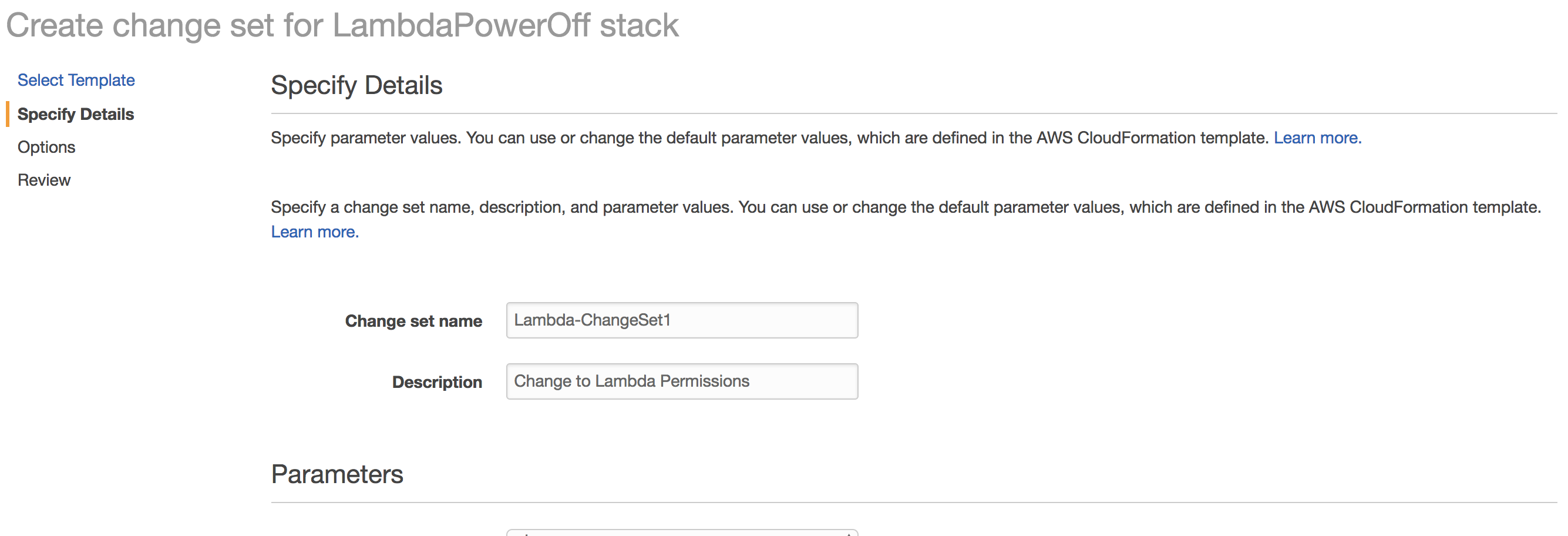Focus the Change set name field
This screenshot has width=1568, height=536.
[x=682, y=320]
